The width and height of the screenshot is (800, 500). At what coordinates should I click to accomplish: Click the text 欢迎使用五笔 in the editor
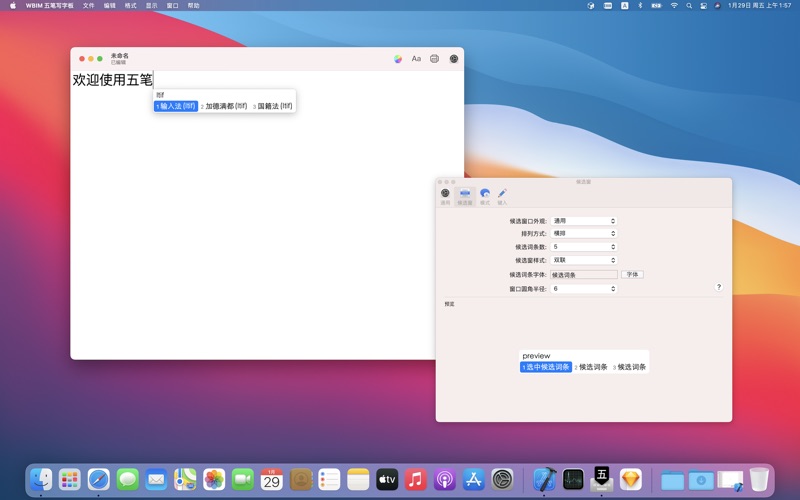[x=112, y=80]
